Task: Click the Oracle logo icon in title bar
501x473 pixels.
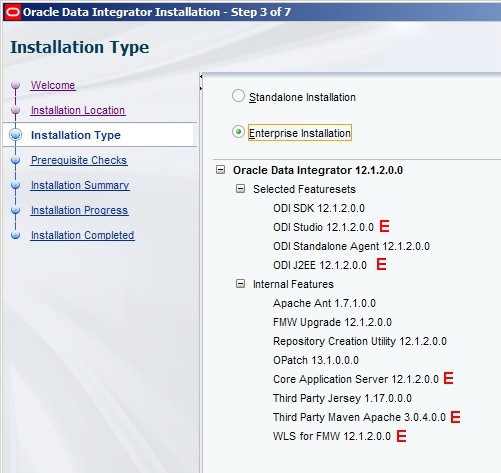Action: pos(13,12)
